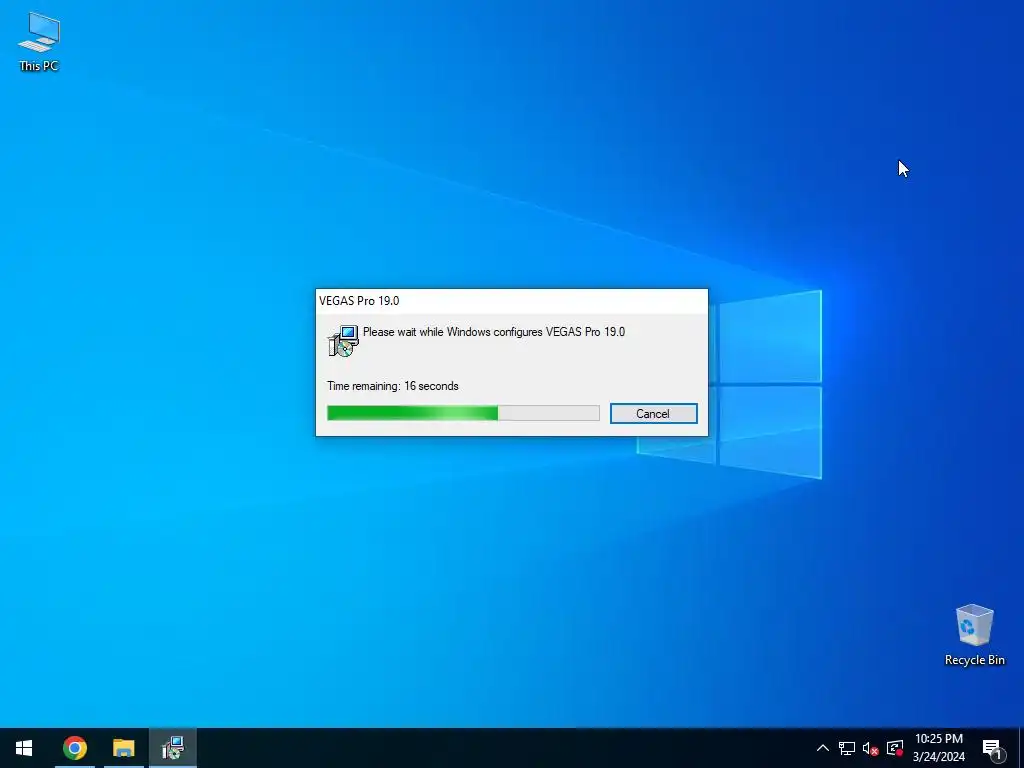Select the Recycle Bin desktop icon
Viewport: 1024px width, 768px height.
pos(974,635)
